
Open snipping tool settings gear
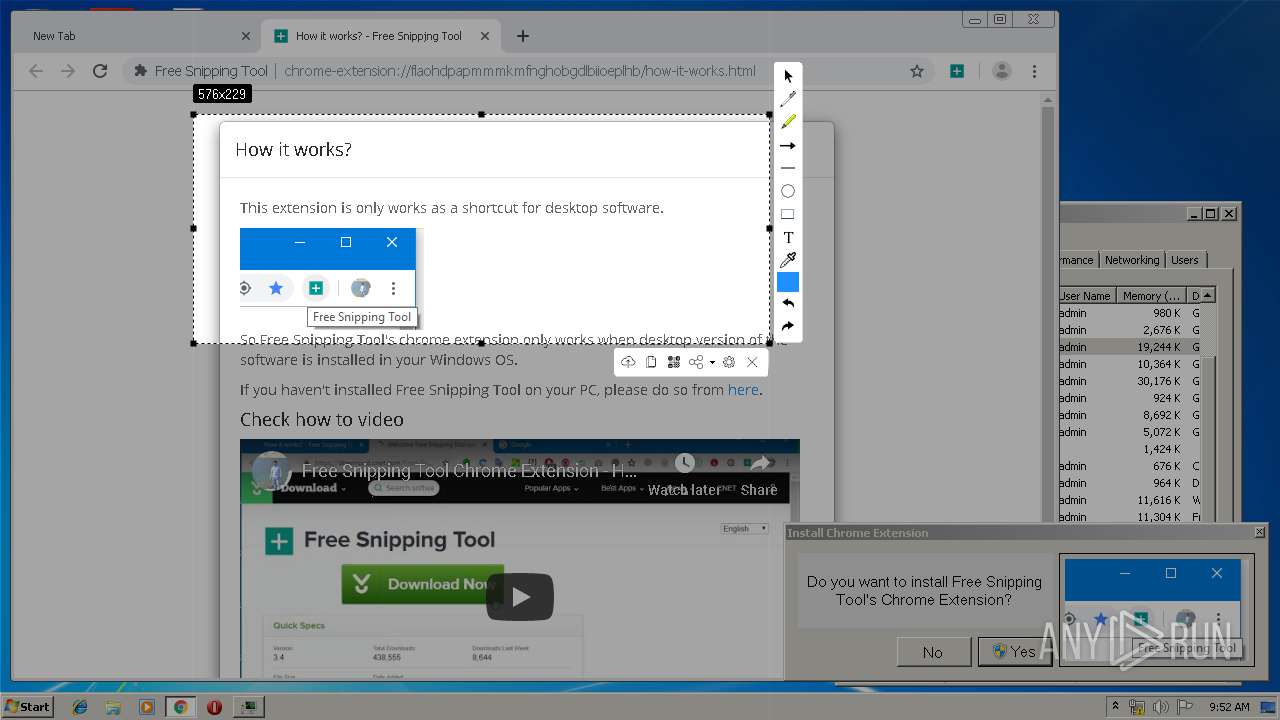[x=729, y=362]
